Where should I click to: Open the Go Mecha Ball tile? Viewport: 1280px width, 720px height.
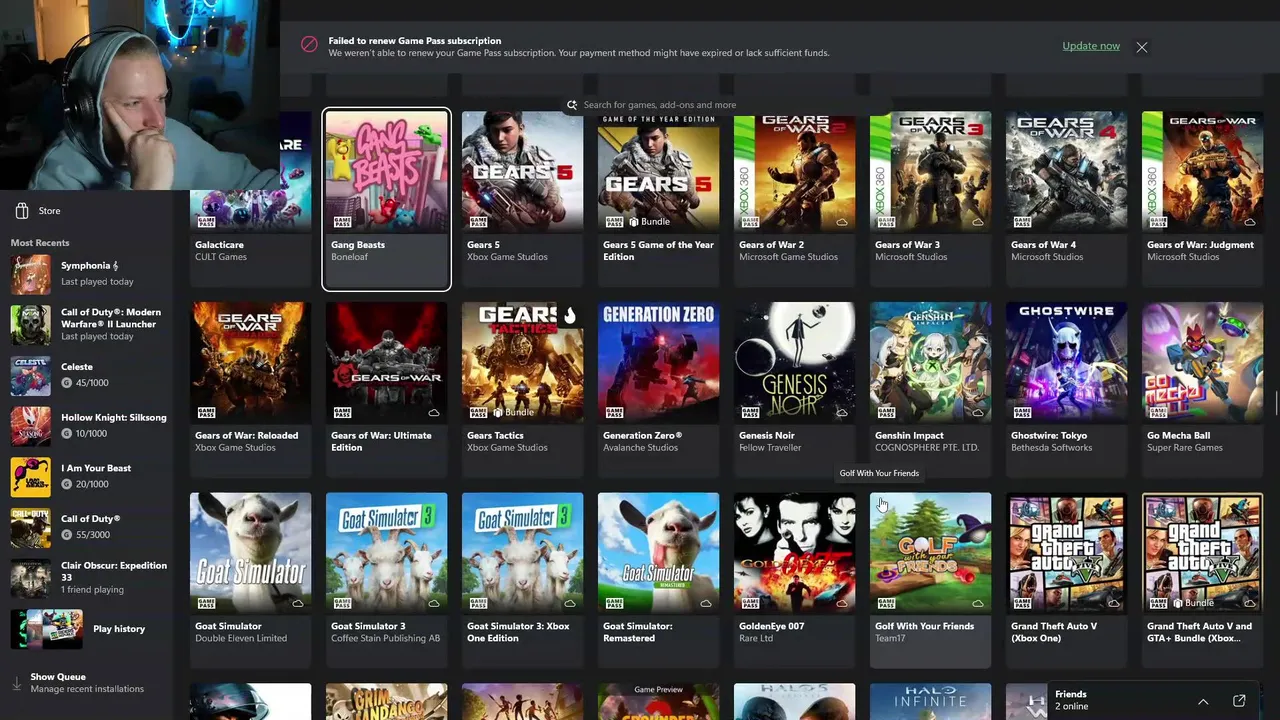[1202, 389]
